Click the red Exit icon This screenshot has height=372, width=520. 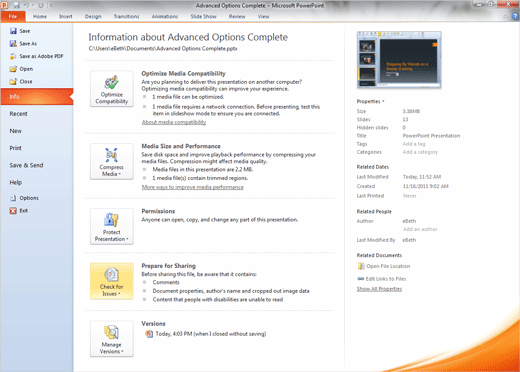point(13,211)
